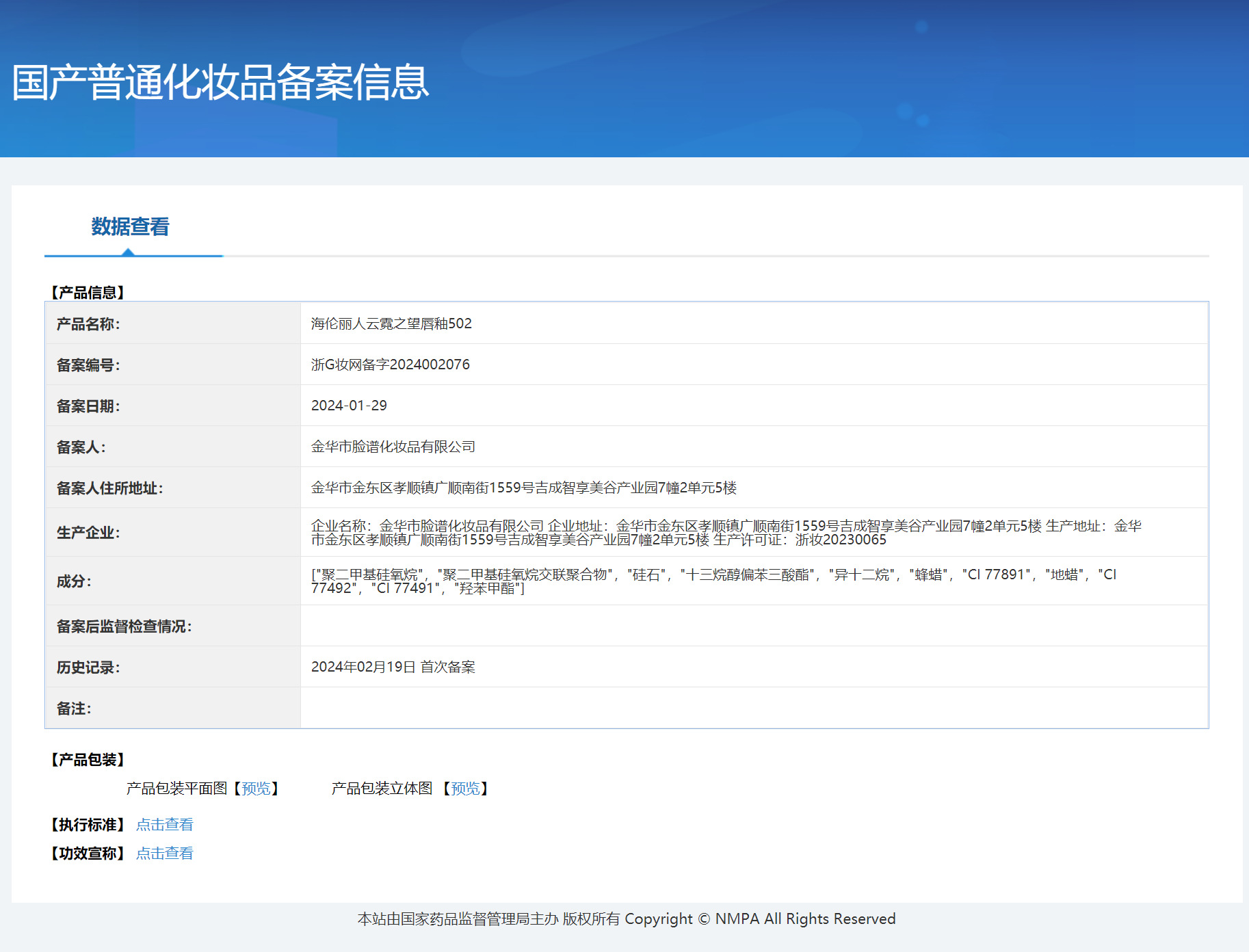
Task: Click the 生产企业: row label
Action: pos(88,533)
